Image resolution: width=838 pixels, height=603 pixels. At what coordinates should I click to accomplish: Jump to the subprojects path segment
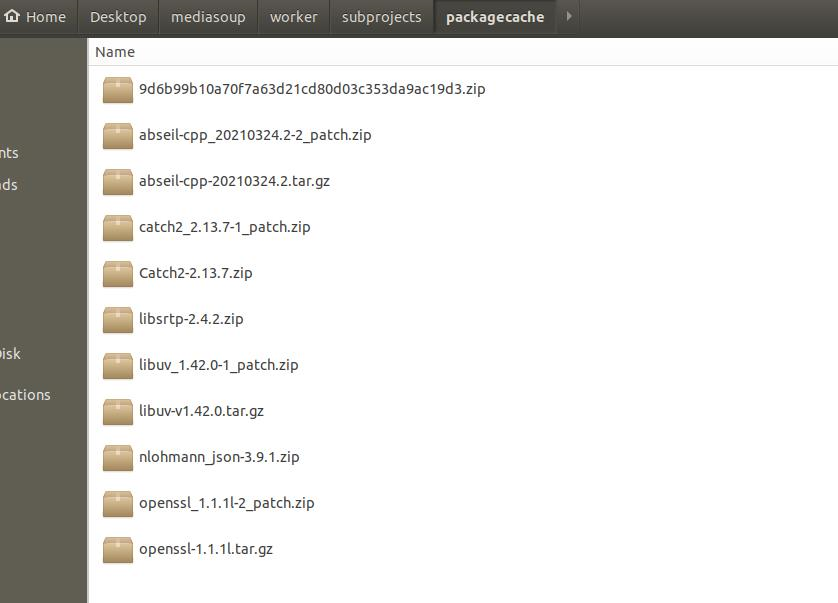pos(382,17)
